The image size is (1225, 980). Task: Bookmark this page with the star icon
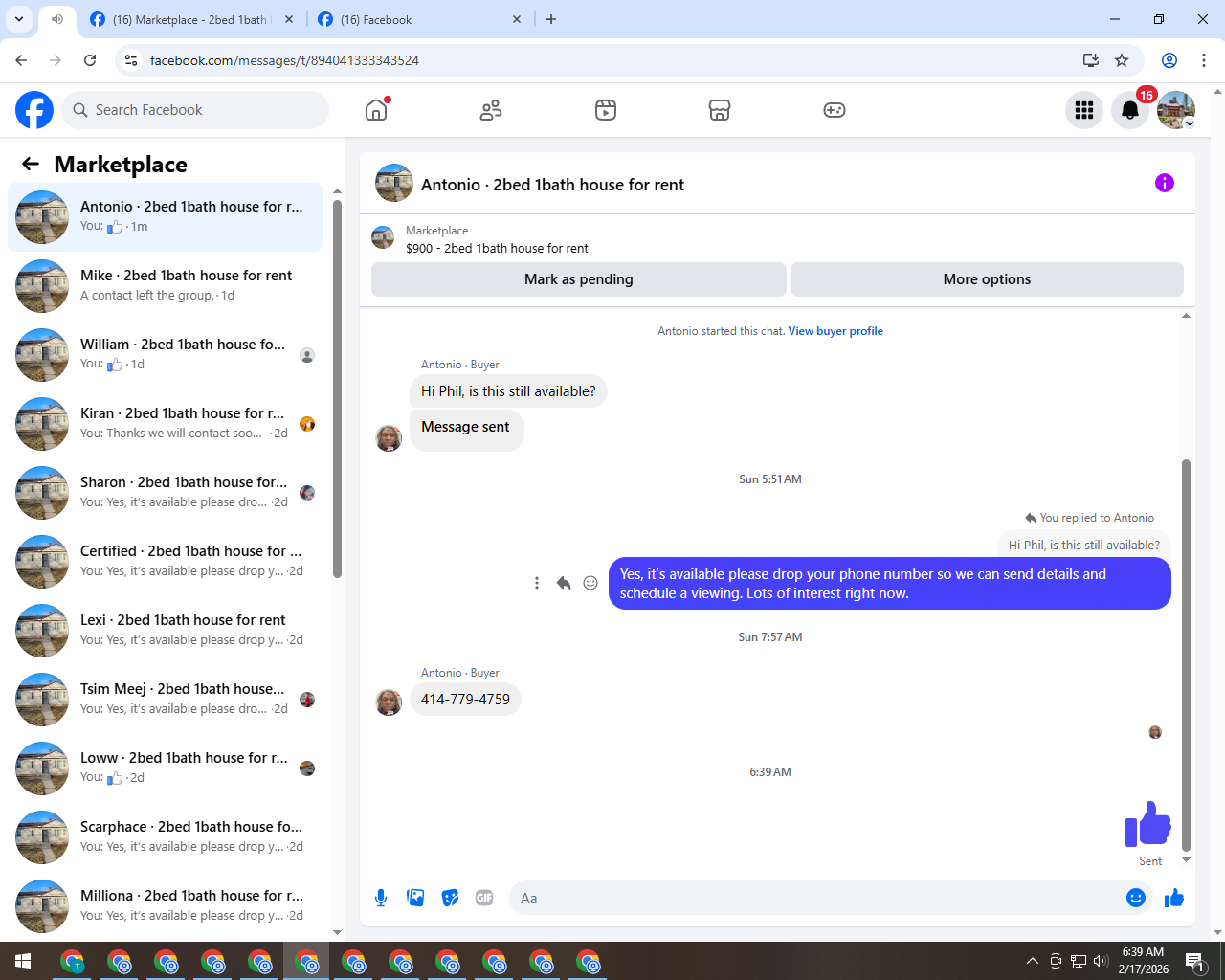click(x=1122, y=60)
